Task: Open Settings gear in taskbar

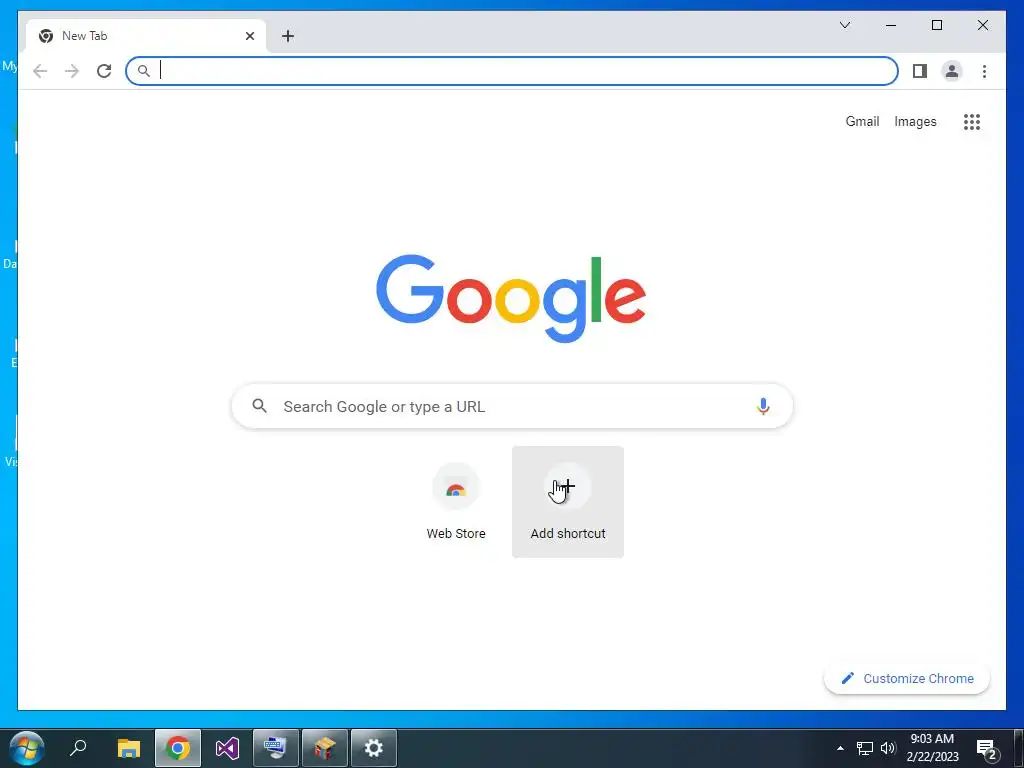Action: (374, 748)
